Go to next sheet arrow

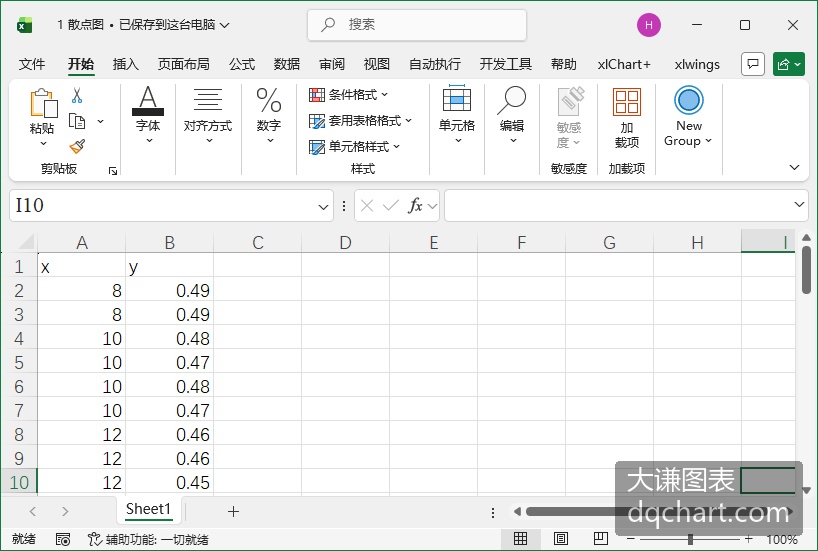tap(65, 511)
